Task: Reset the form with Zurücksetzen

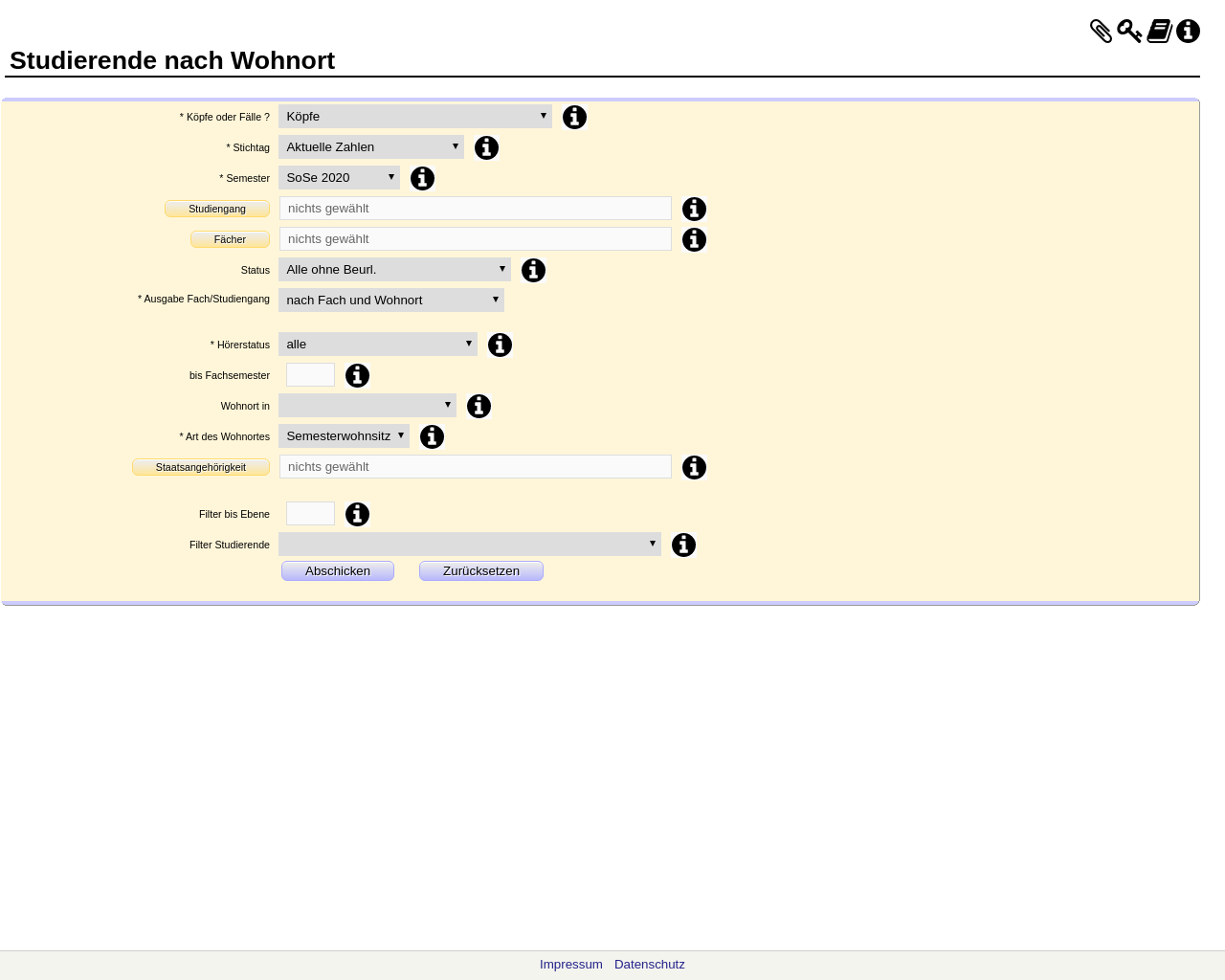Action: [481, 570]
